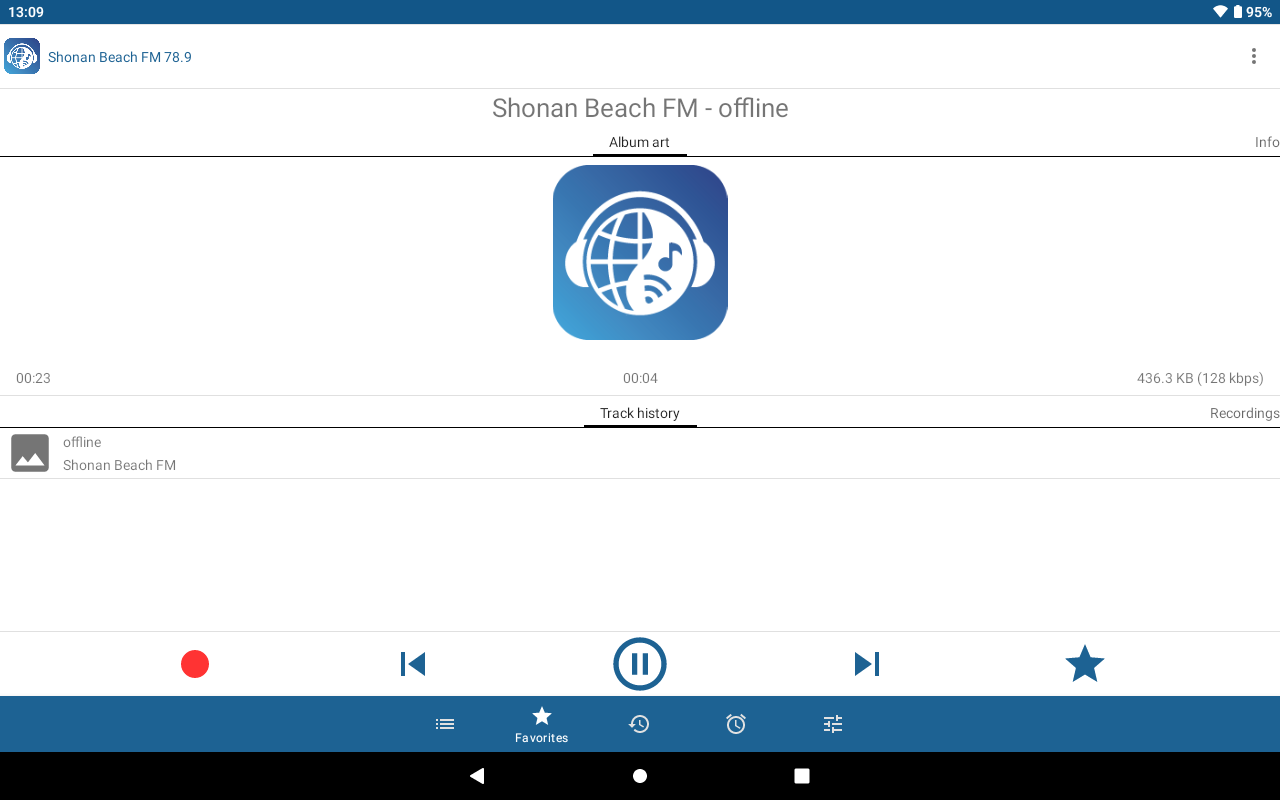Open the listening history icon

[639, 724]
